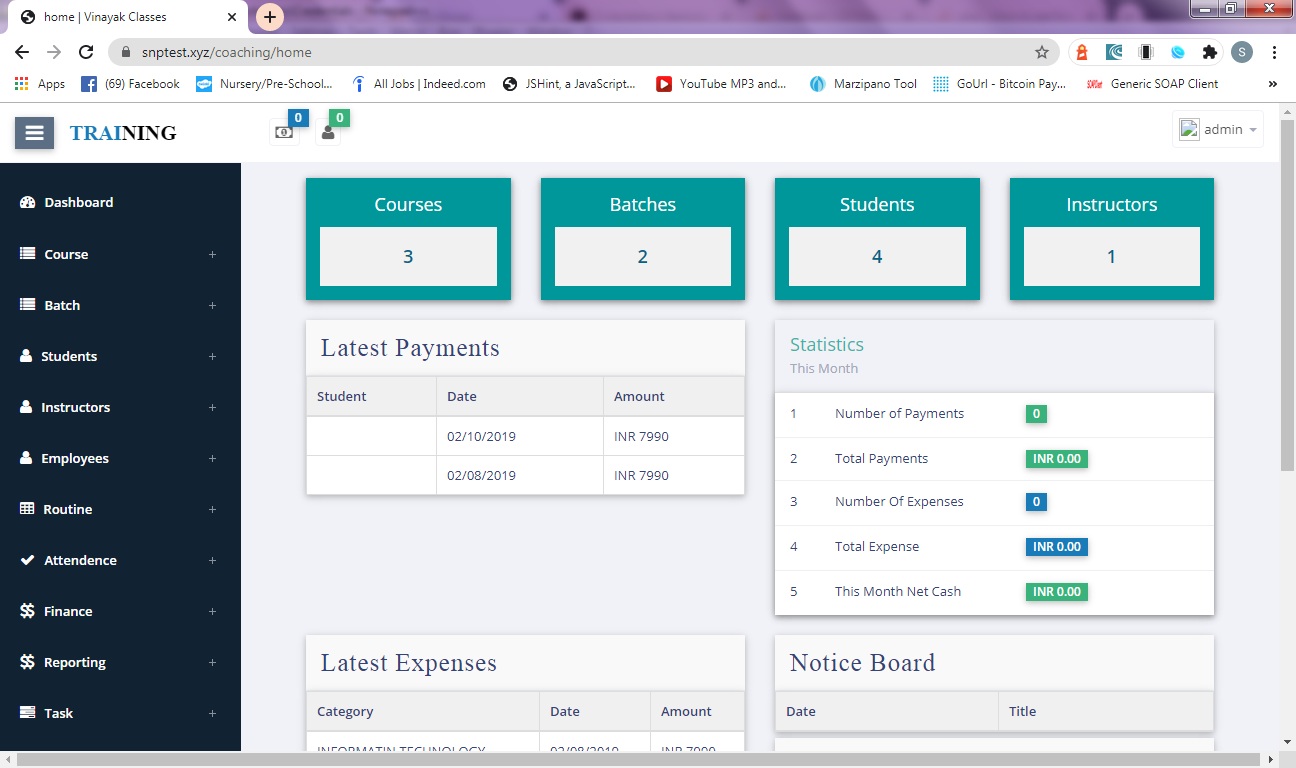
Task: Open the admin user dropdown
Action: (1218, 130)
